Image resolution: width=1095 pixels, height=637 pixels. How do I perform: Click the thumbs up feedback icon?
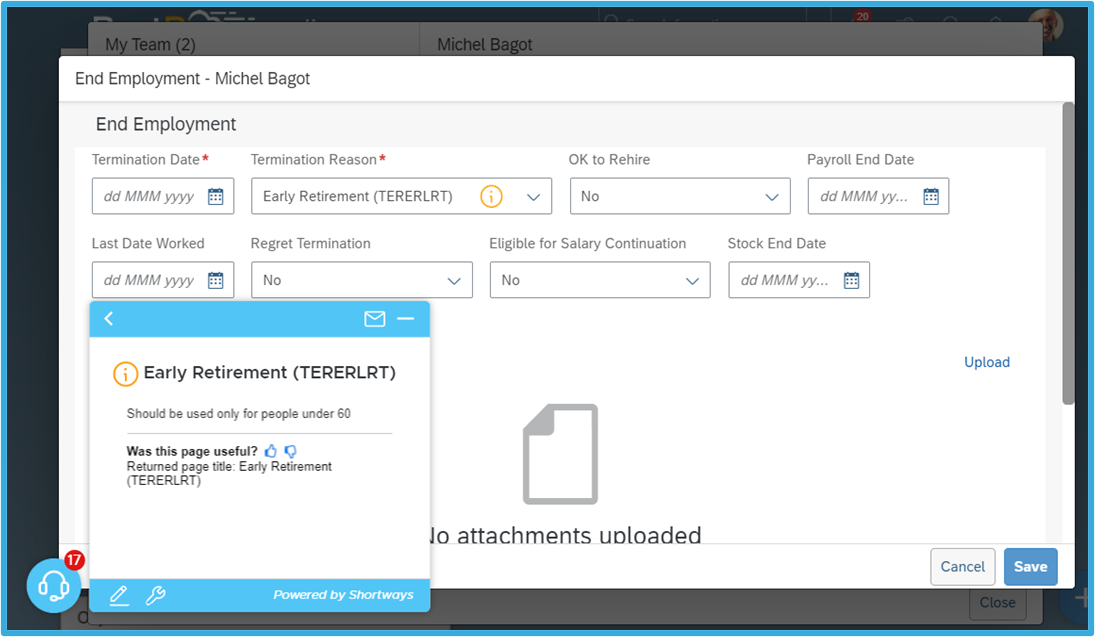[x=271, y=451]
